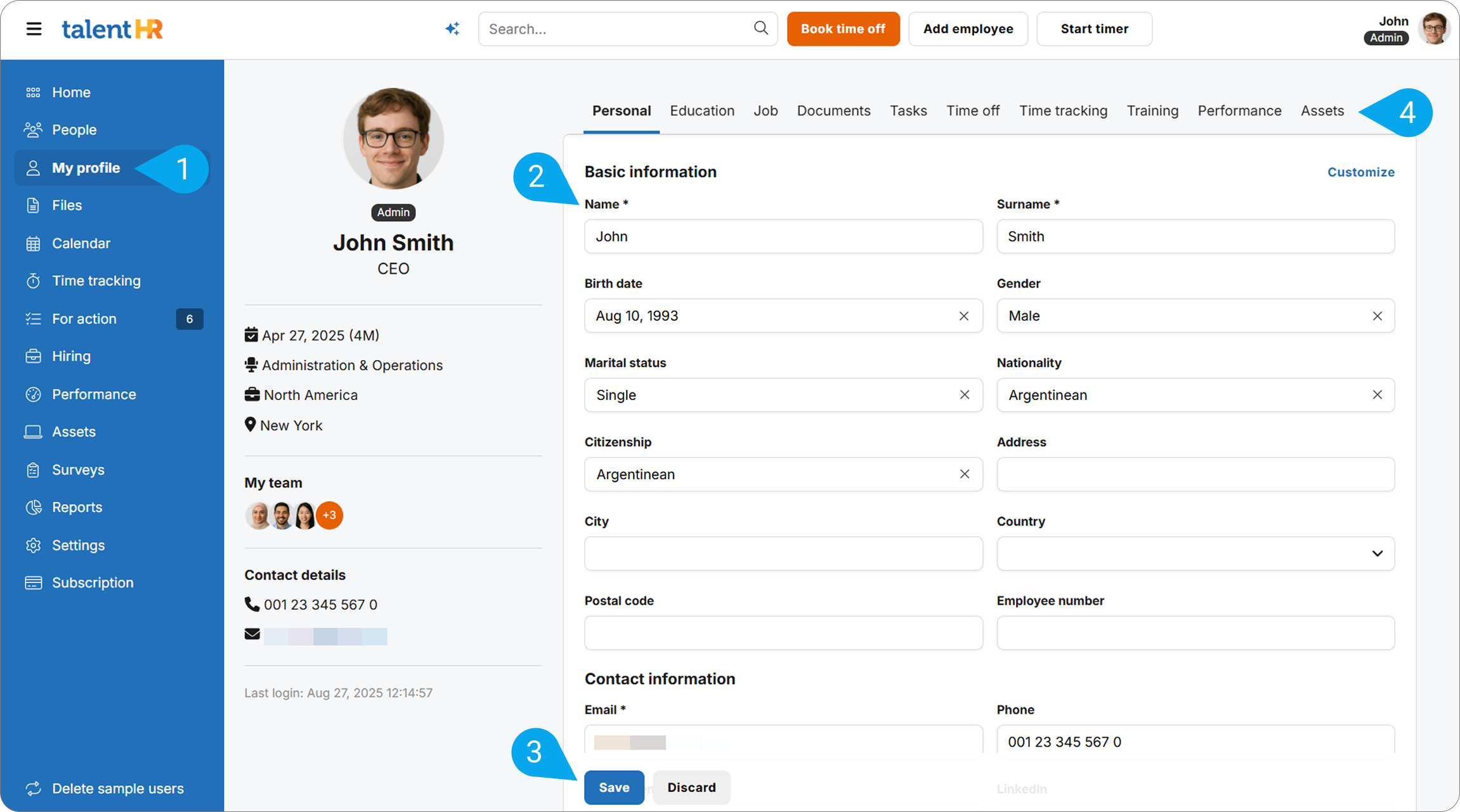The image size is (1460, 812).
Task: Click the Book time off button
Action: click(843, 29)
